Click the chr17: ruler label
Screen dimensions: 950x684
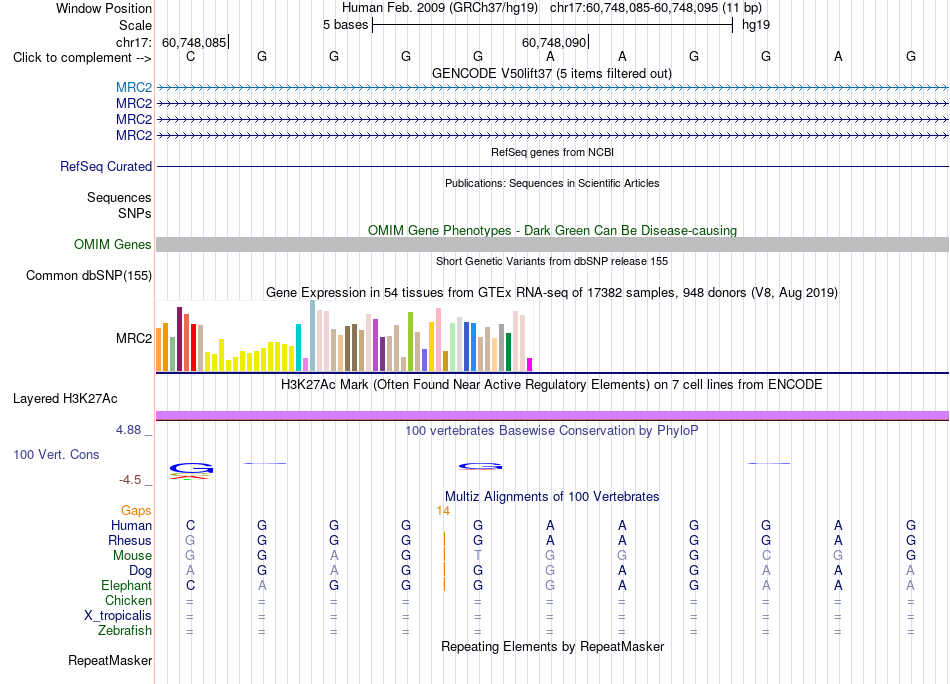tap(134, 42)
